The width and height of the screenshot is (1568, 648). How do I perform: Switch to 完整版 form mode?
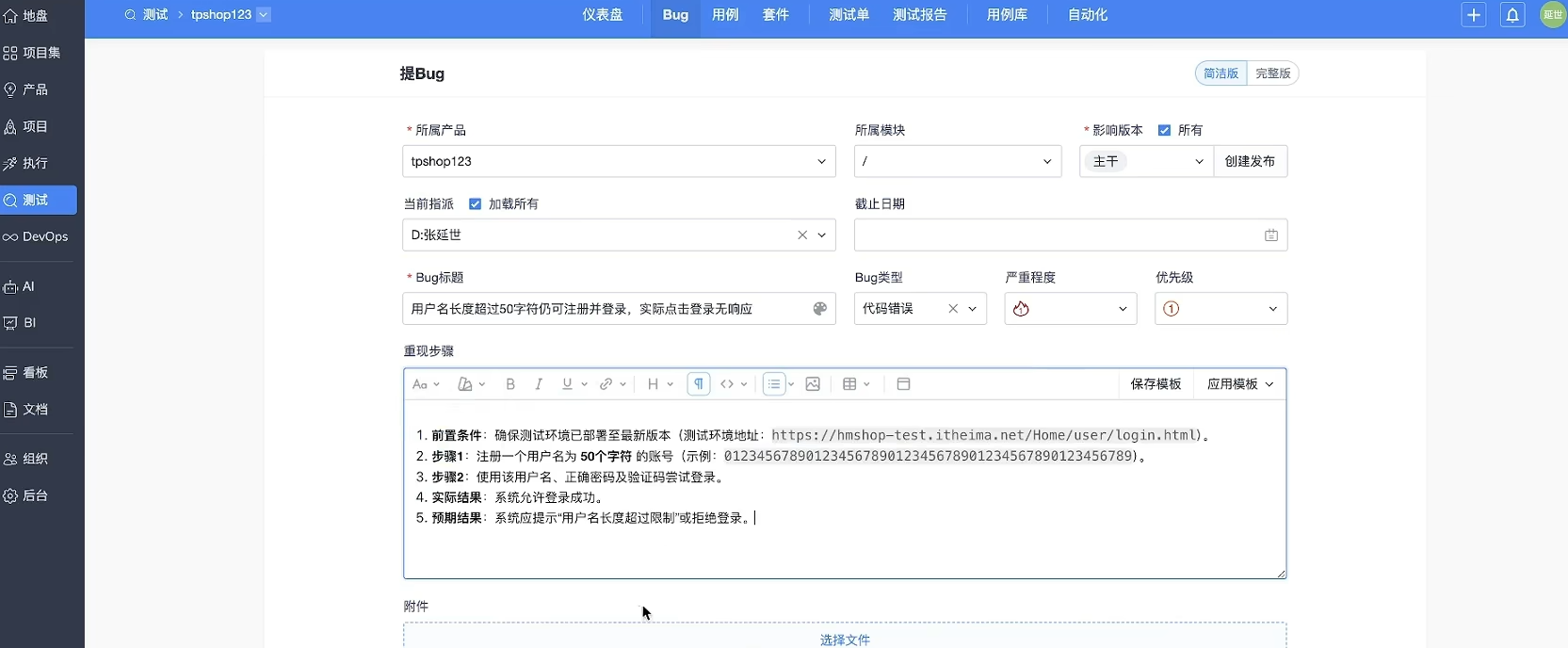point(1273,73)
